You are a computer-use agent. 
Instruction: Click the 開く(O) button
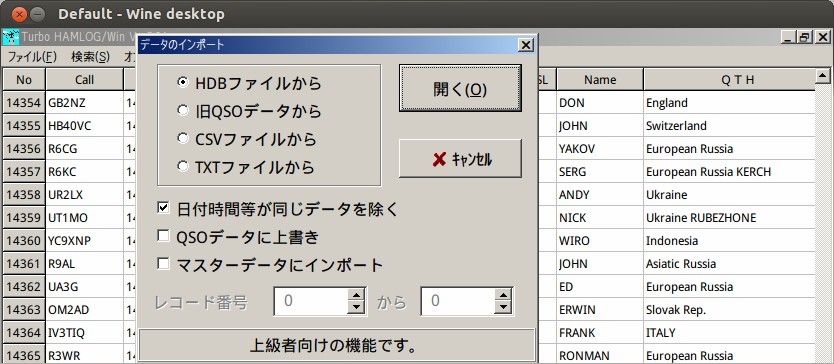(x=460, y=88)
